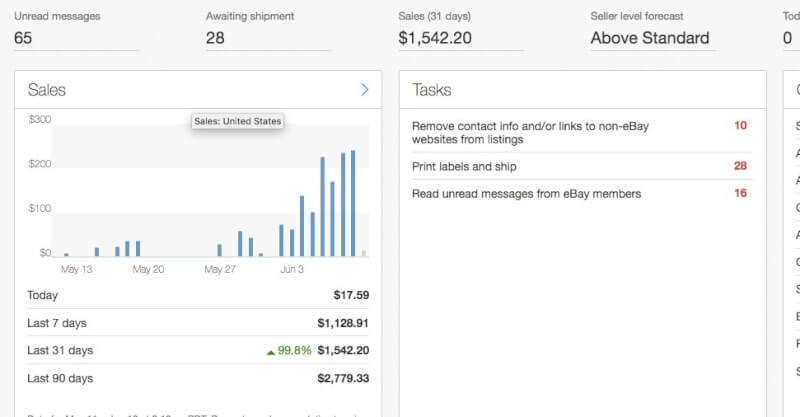Screen dimensions: 800x417
Task: Click the red 28 beside Print labels
Action: point(740,166)
